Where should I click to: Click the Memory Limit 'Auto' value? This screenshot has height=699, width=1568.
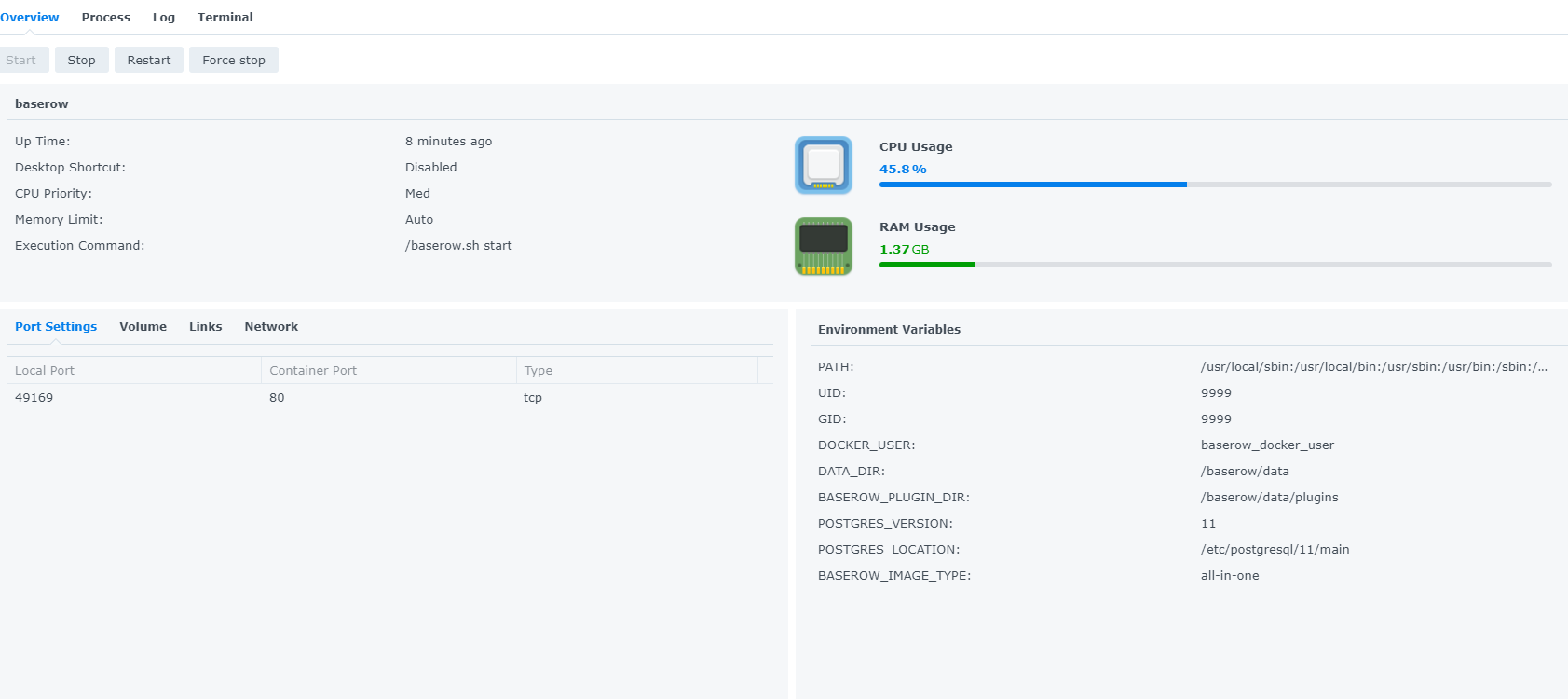coord(419,219)
